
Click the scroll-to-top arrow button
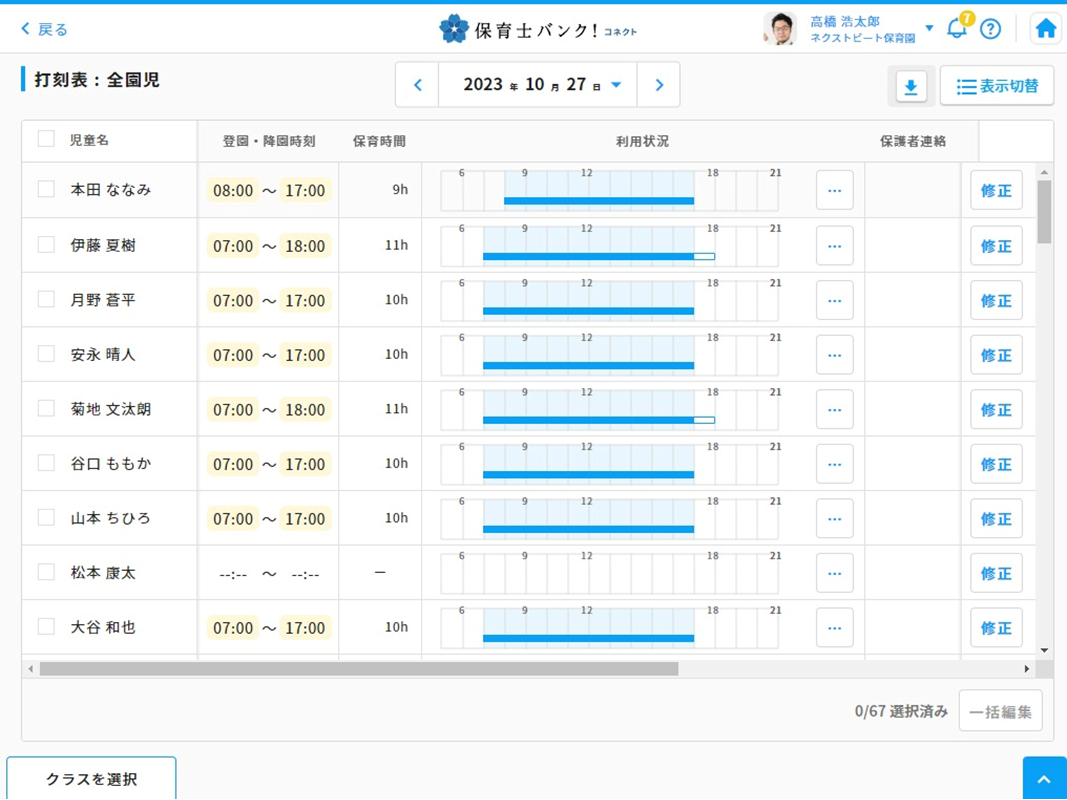(1044, 779)
